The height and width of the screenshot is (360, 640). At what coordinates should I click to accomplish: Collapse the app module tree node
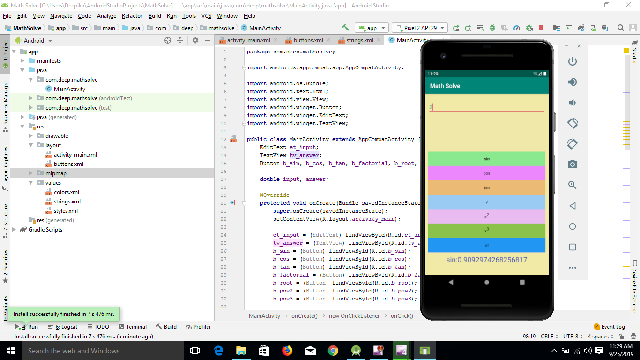pyautogui.click(x=14, y=52)
